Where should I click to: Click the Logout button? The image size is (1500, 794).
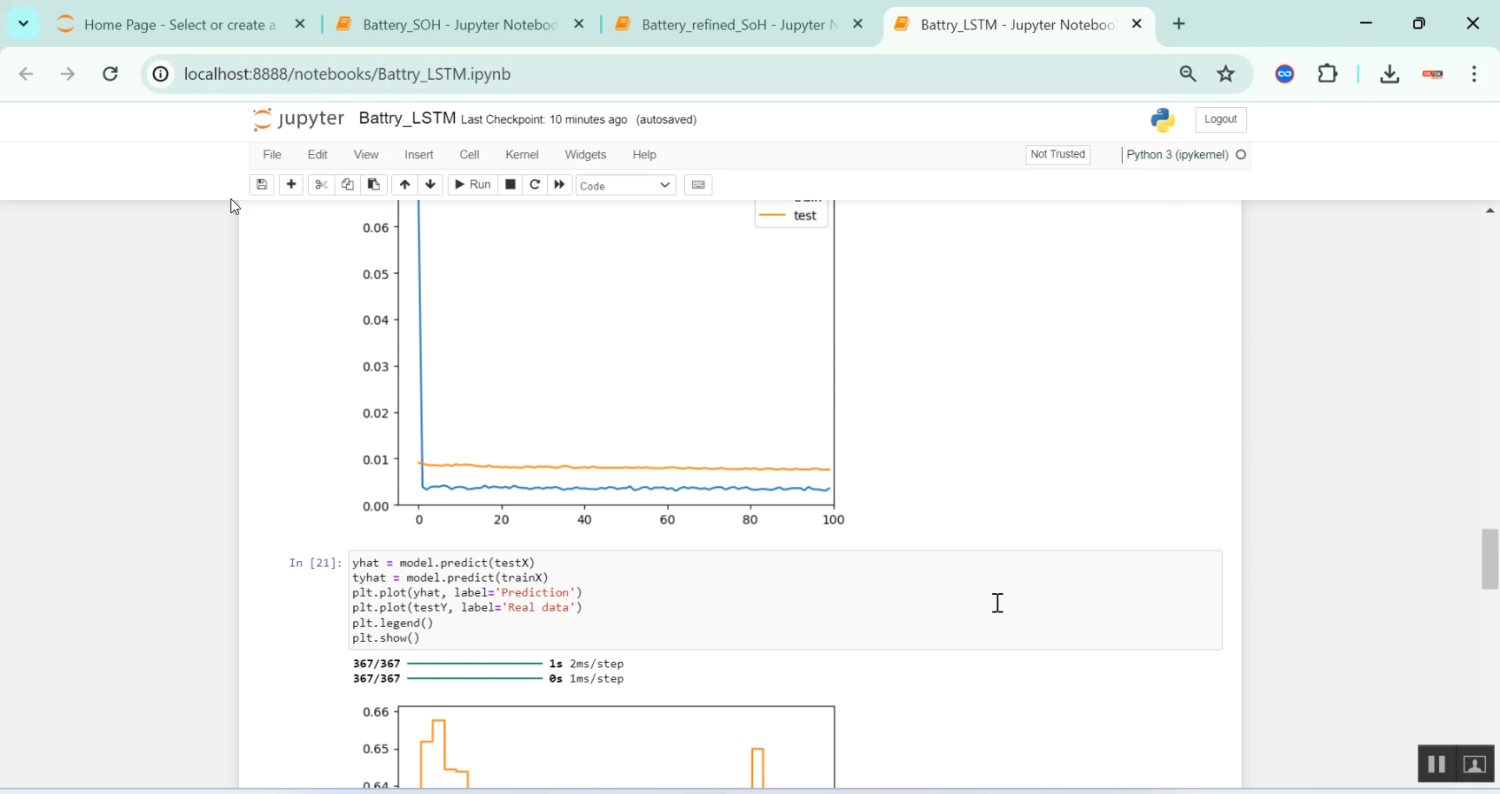1220,120
